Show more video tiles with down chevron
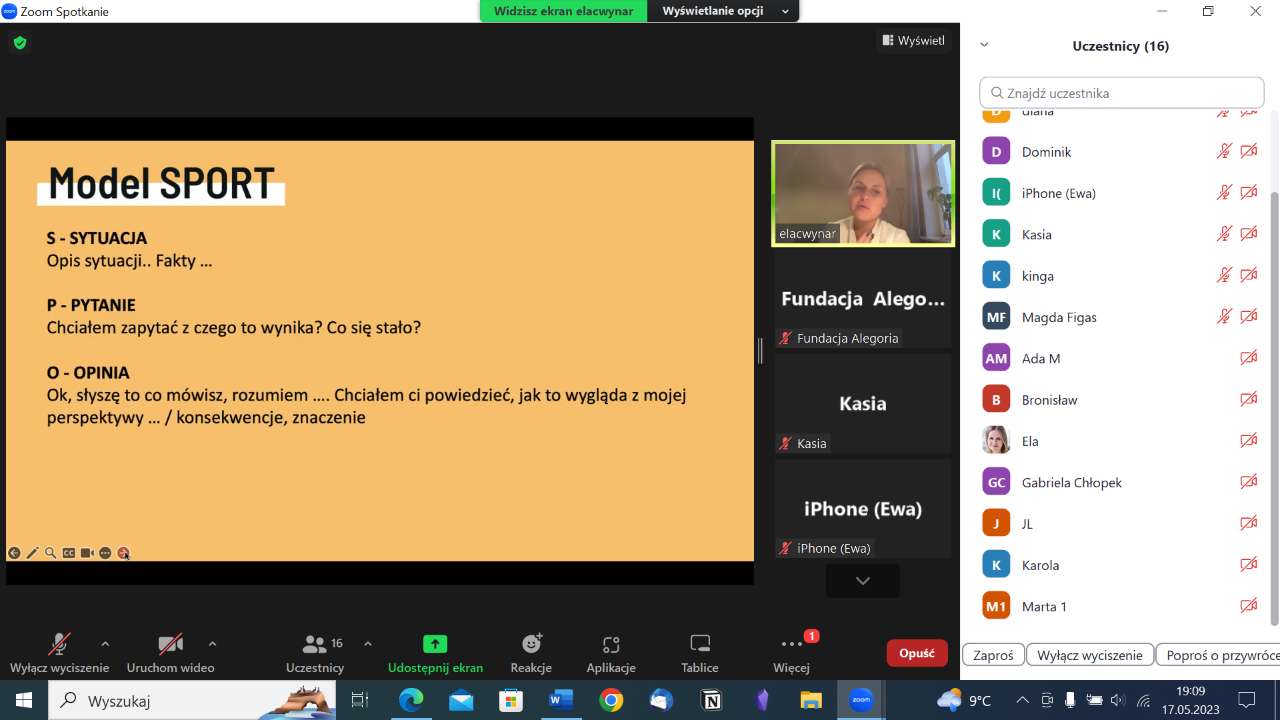The height and width of the screenshot is (720, 1280). (x=862, y=581)
